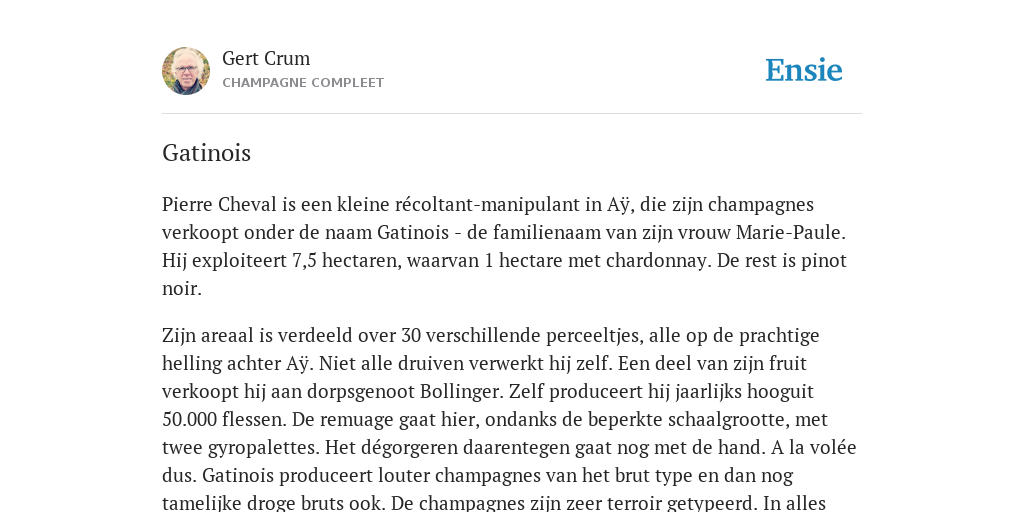1024x512 pixels.
Task: Select the CHAMPAGNE COMPLEET source label
Action: click(303, 83)
